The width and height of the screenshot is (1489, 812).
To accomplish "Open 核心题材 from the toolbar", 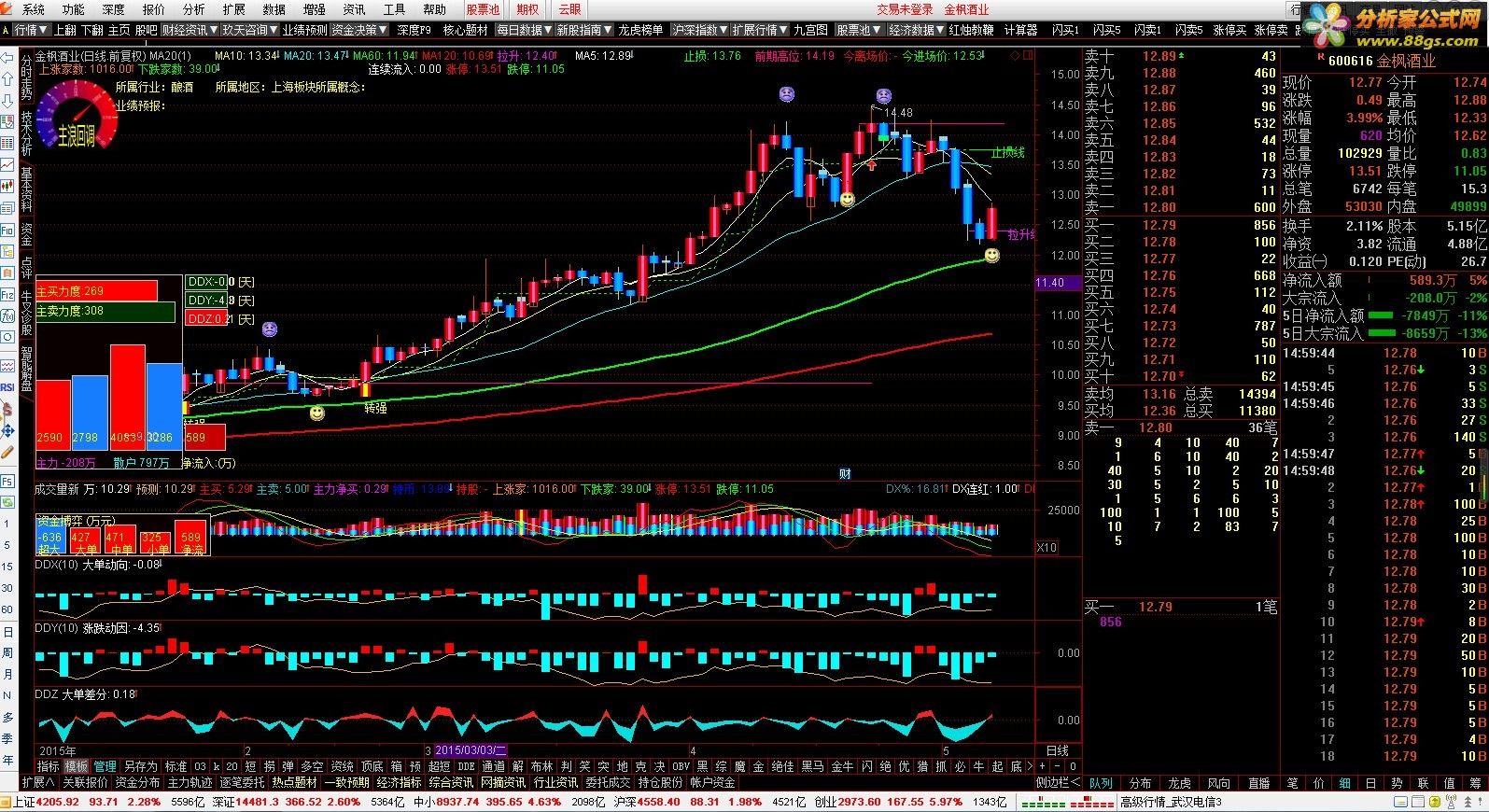I will [465, 30].
